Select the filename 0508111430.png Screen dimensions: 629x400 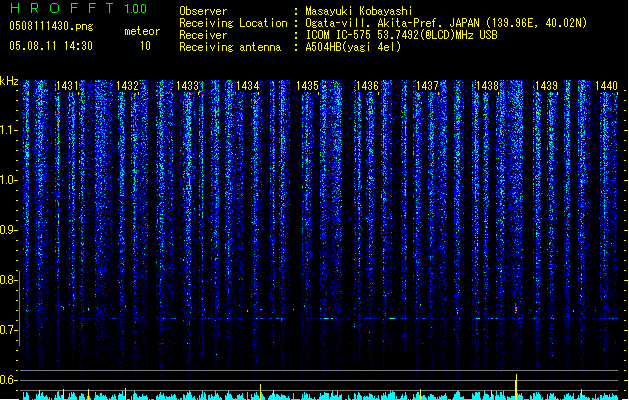click(x=51, y=26)
